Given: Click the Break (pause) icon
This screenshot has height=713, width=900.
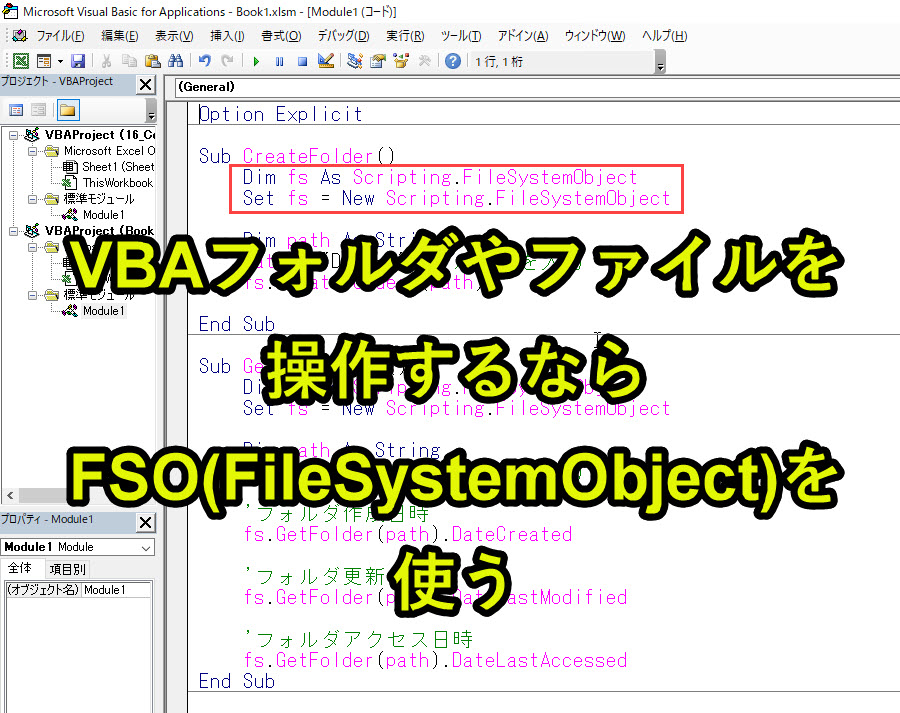Looking at the screenshot, I should click(x=280, y=61).
